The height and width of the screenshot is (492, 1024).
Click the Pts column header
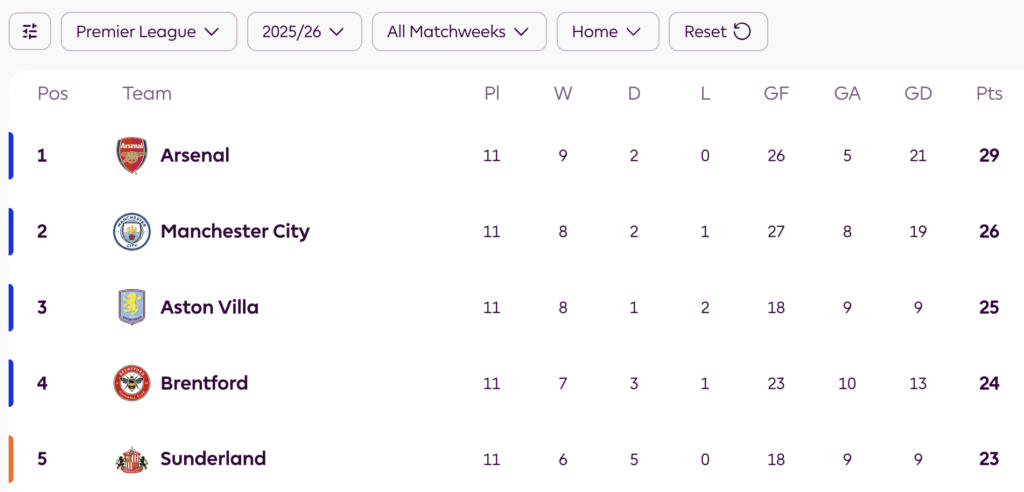click(989, 94)
